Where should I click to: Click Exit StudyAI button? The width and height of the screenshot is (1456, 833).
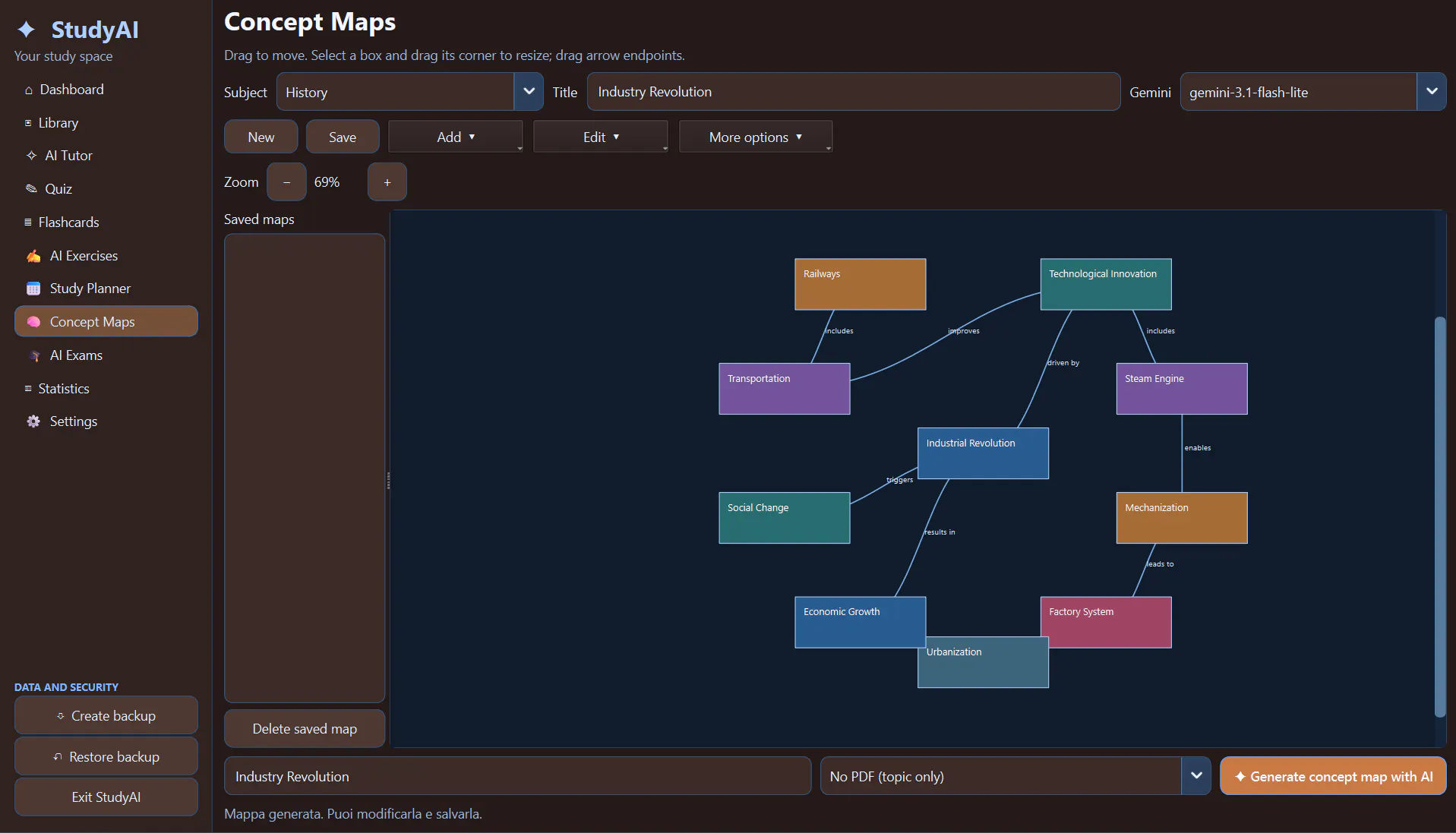pos(106,797)
